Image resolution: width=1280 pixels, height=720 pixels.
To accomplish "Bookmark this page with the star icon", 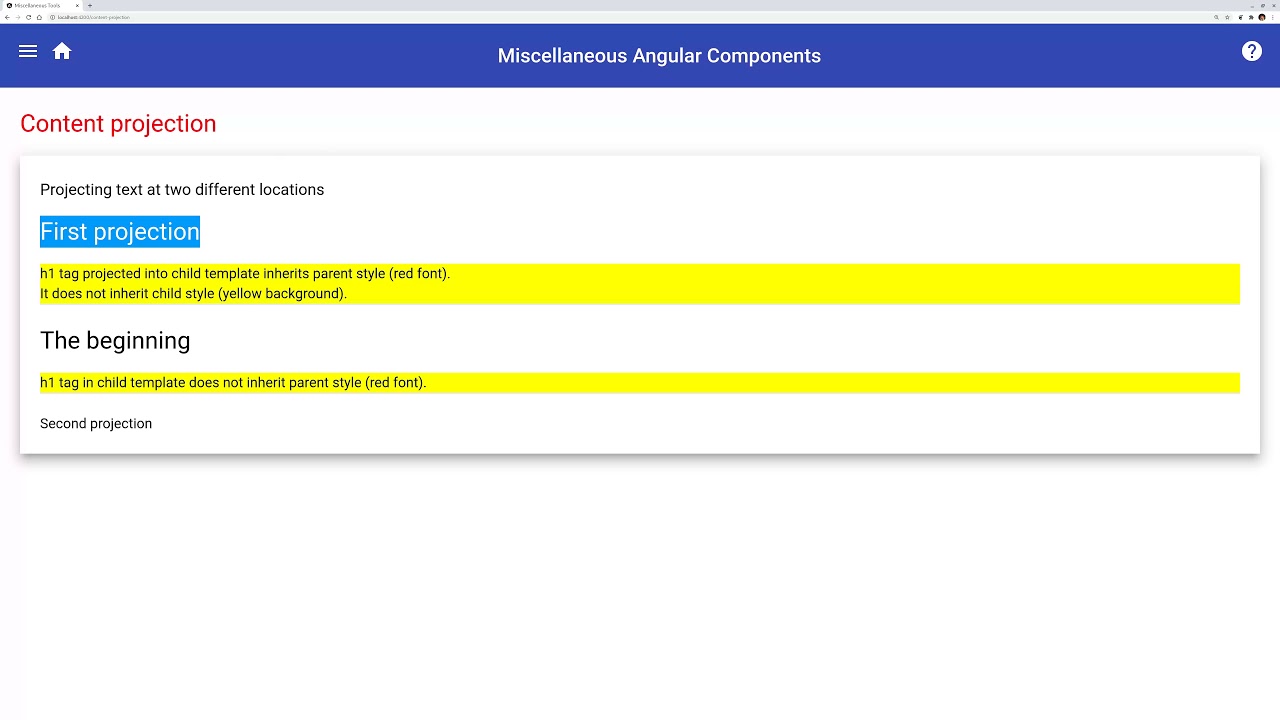I will [x=1227, y=17].
